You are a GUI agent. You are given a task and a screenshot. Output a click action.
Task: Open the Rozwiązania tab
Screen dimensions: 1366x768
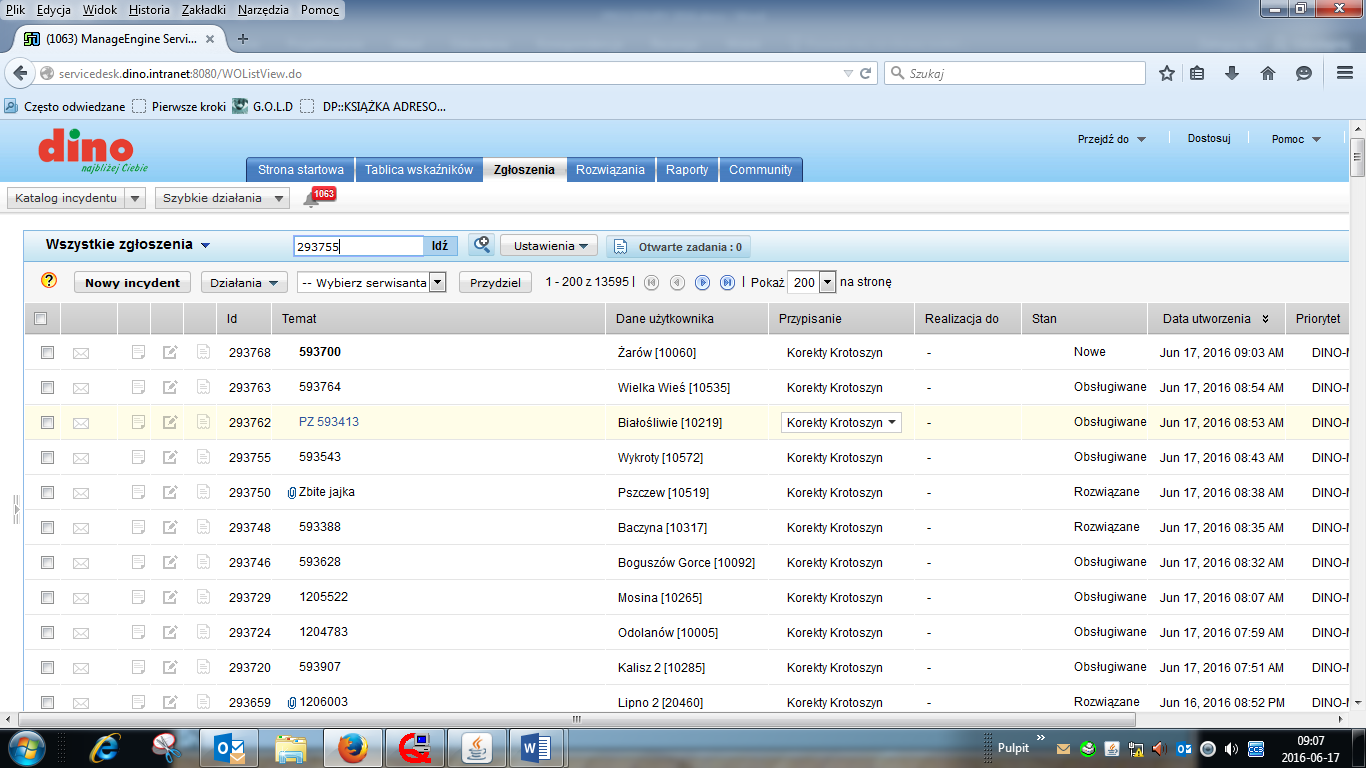click(610, 170)
